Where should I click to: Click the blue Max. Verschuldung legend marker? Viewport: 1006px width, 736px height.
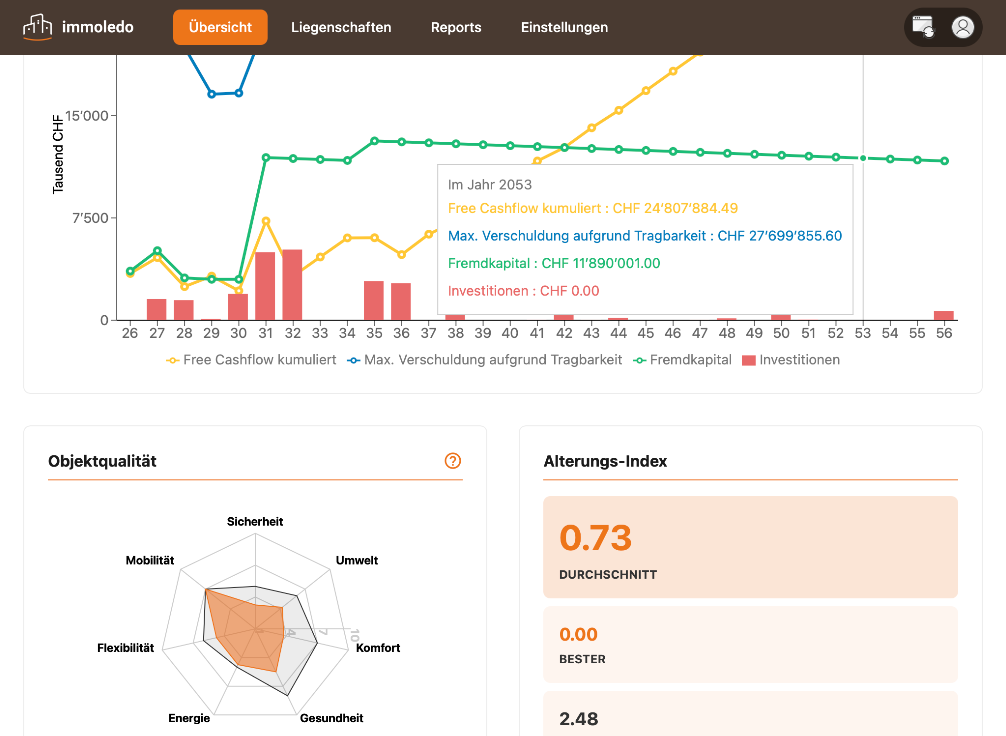coord(354,361)
